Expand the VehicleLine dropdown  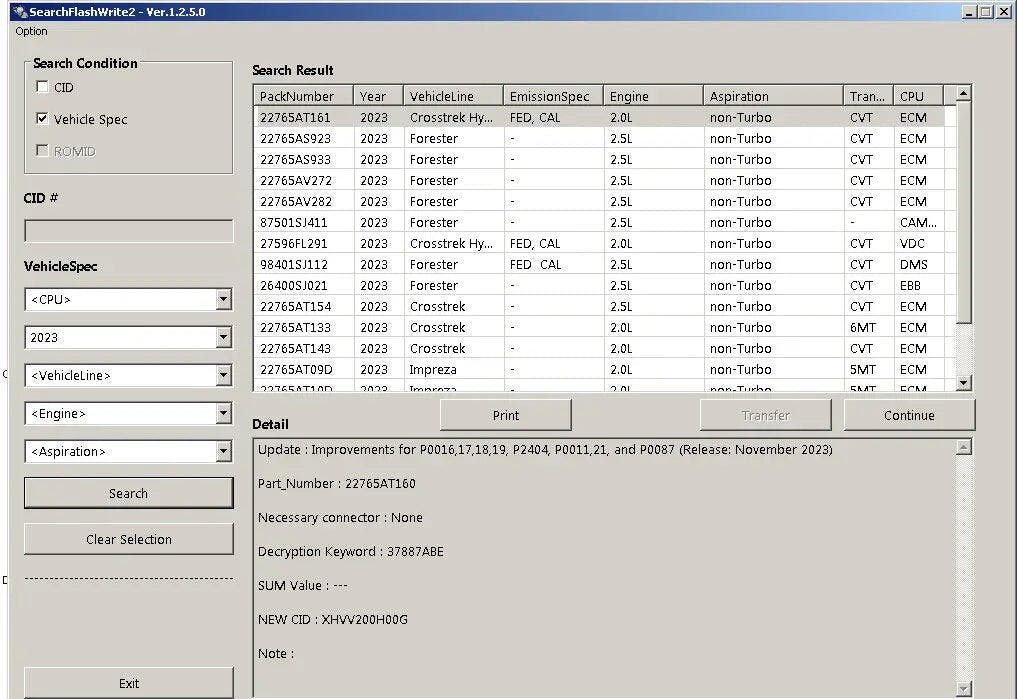(x=223, y=375)
